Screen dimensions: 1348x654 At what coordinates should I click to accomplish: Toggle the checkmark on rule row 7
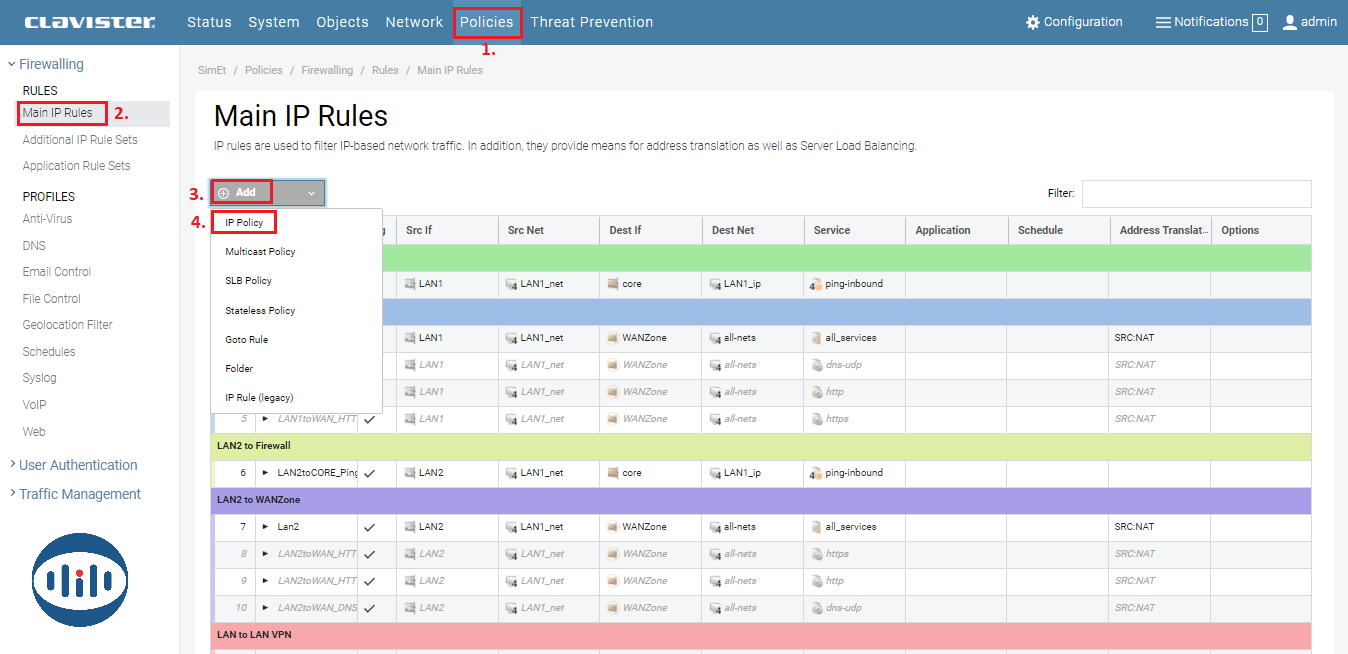(370, 527)
